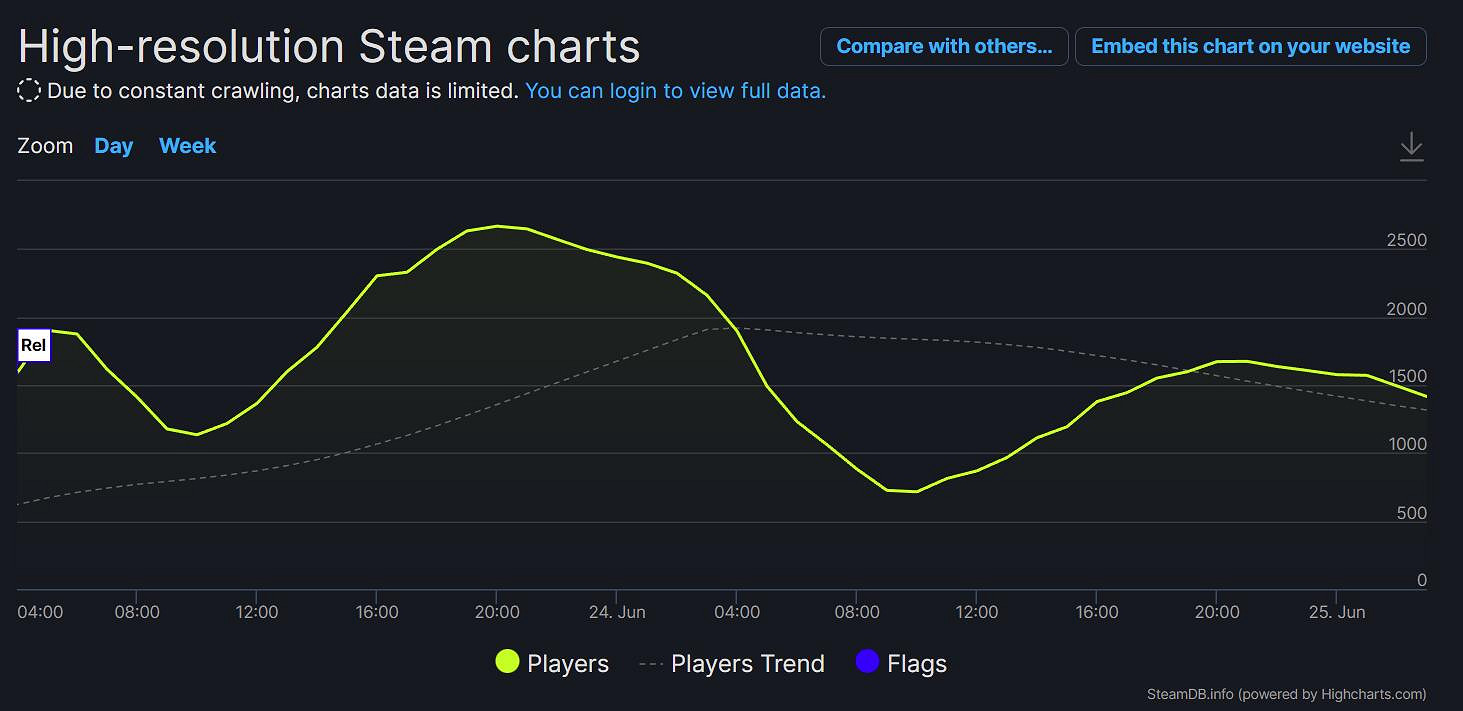Click the Compare with others button
This screenshot has width=1463, height=711.
pyautogui.click(x=943, y=47)
